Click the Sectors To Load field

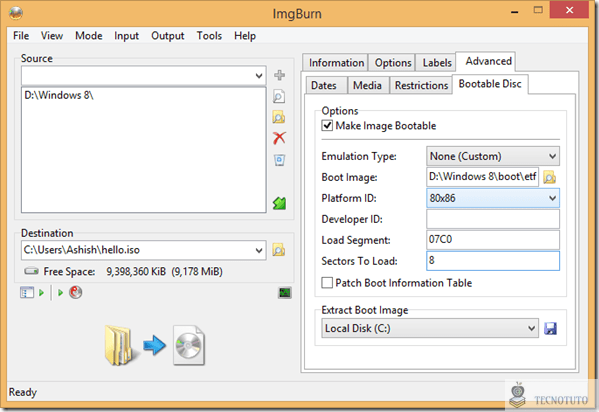point(493,261)
